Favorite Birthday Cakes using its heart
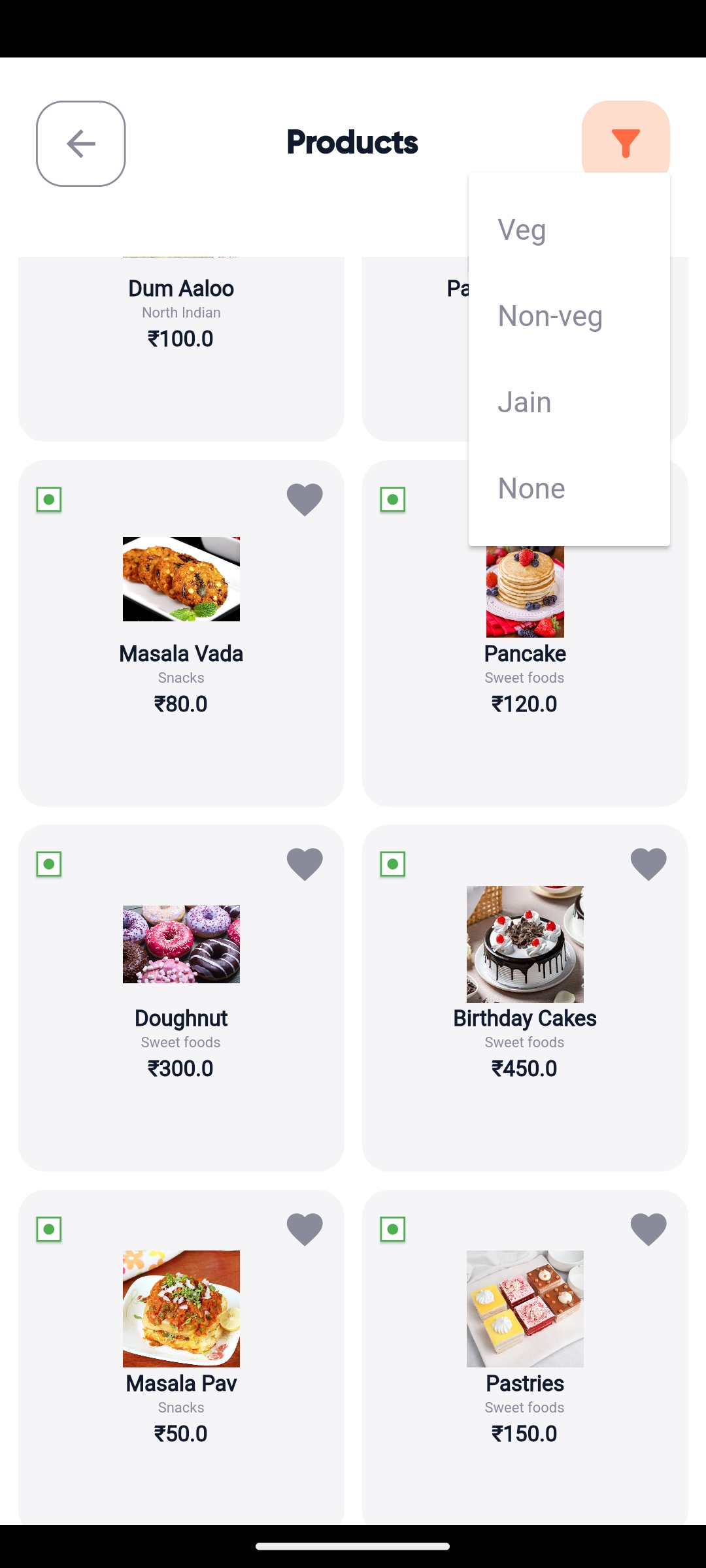The height and width of the screenshot is (1568, 706). 648,864
